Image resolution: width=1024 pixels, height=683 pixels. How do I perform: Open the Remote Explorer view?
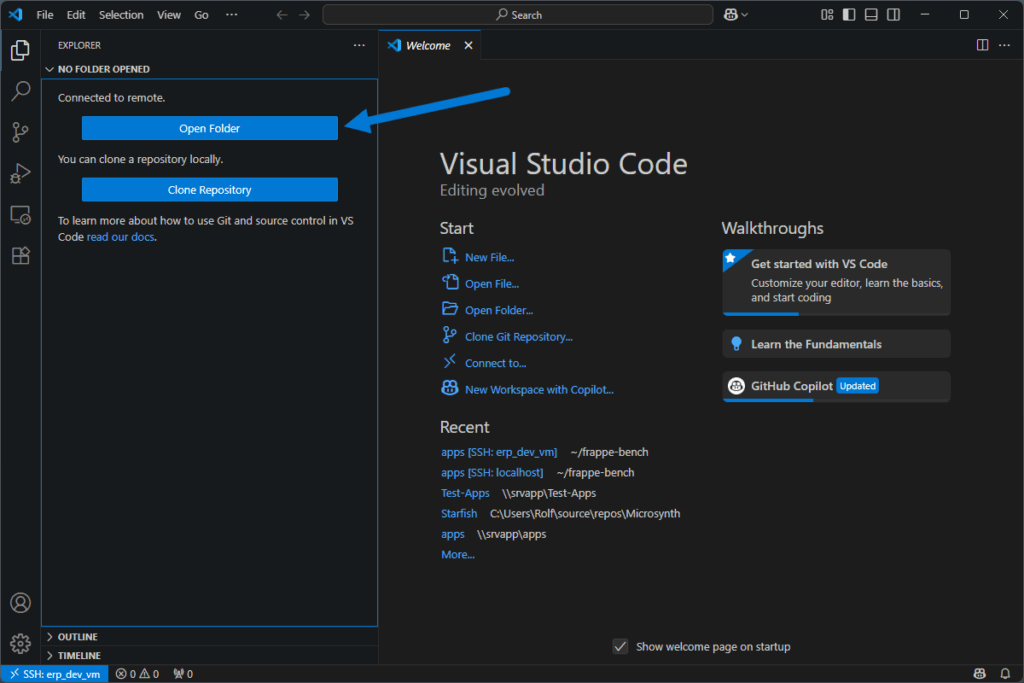[20, 215]
